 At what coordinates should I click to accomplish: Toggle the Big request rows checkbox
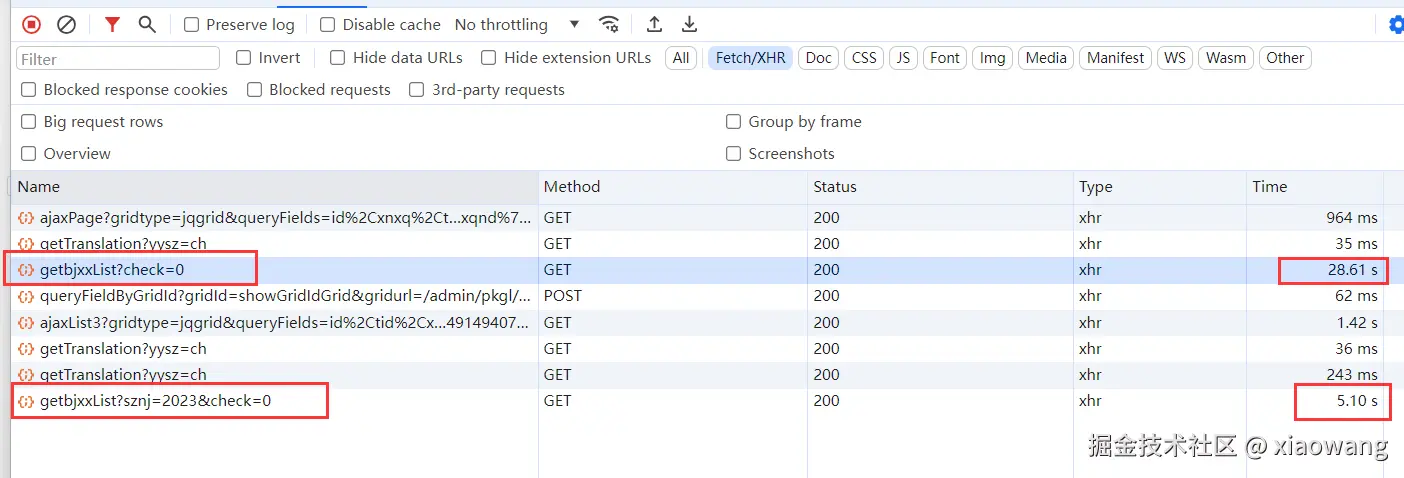(29, 122)
